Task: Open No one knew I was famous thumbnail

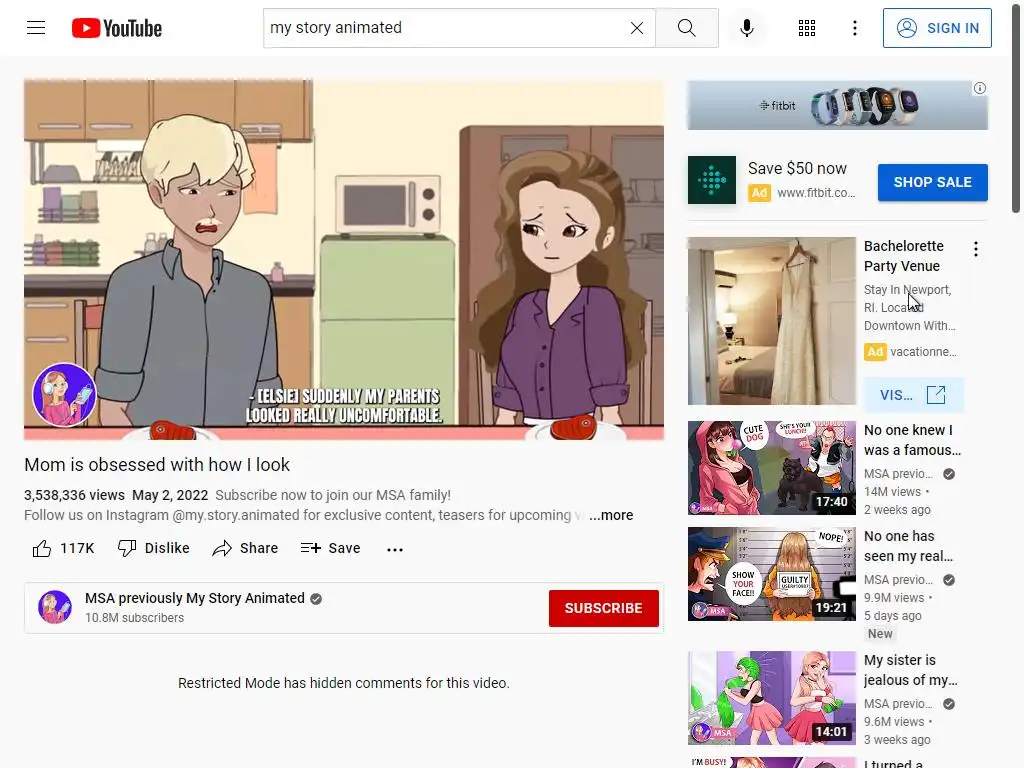Action: 771,468
